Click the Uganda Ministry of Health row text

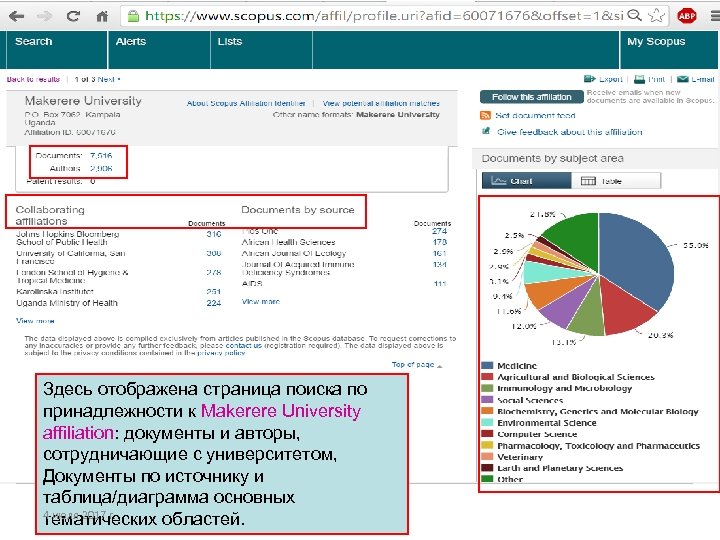click(67, 303)
